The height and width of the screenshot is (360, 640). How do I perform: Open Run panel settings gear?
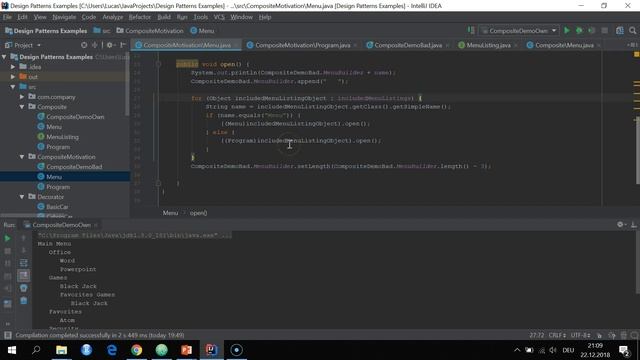[620, 224]
